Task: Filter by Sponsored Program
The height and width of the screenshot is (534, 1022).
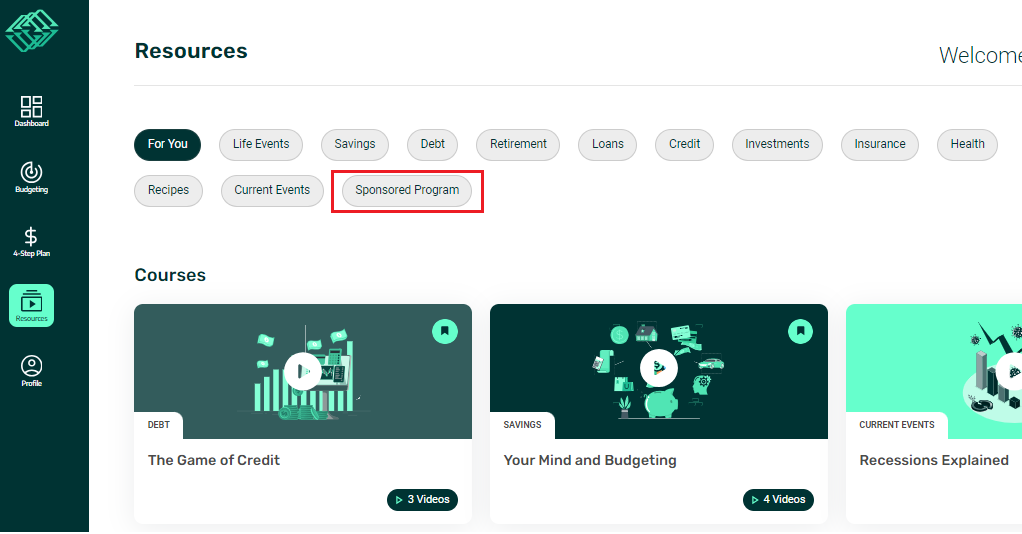Action: point(407,190)
